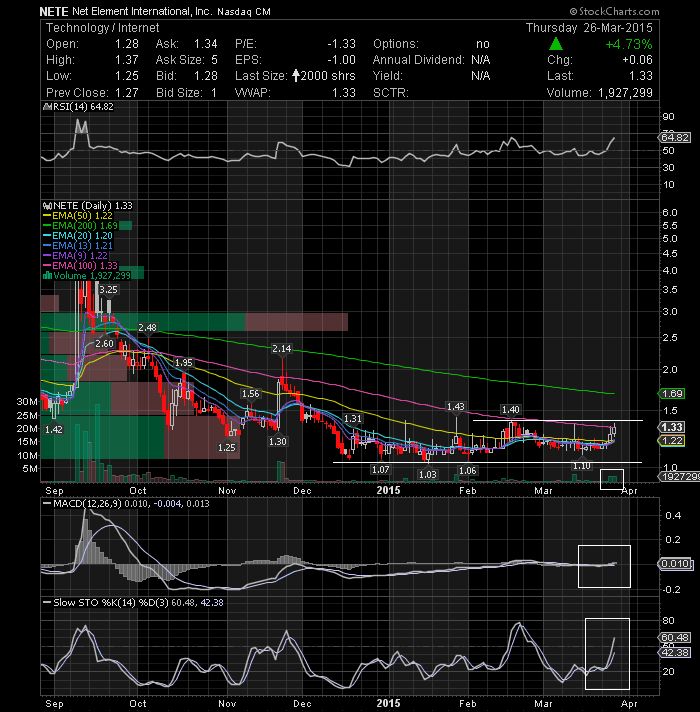
Task: Click the 60.48 stochastic axis tag
Action: (675, 638)
